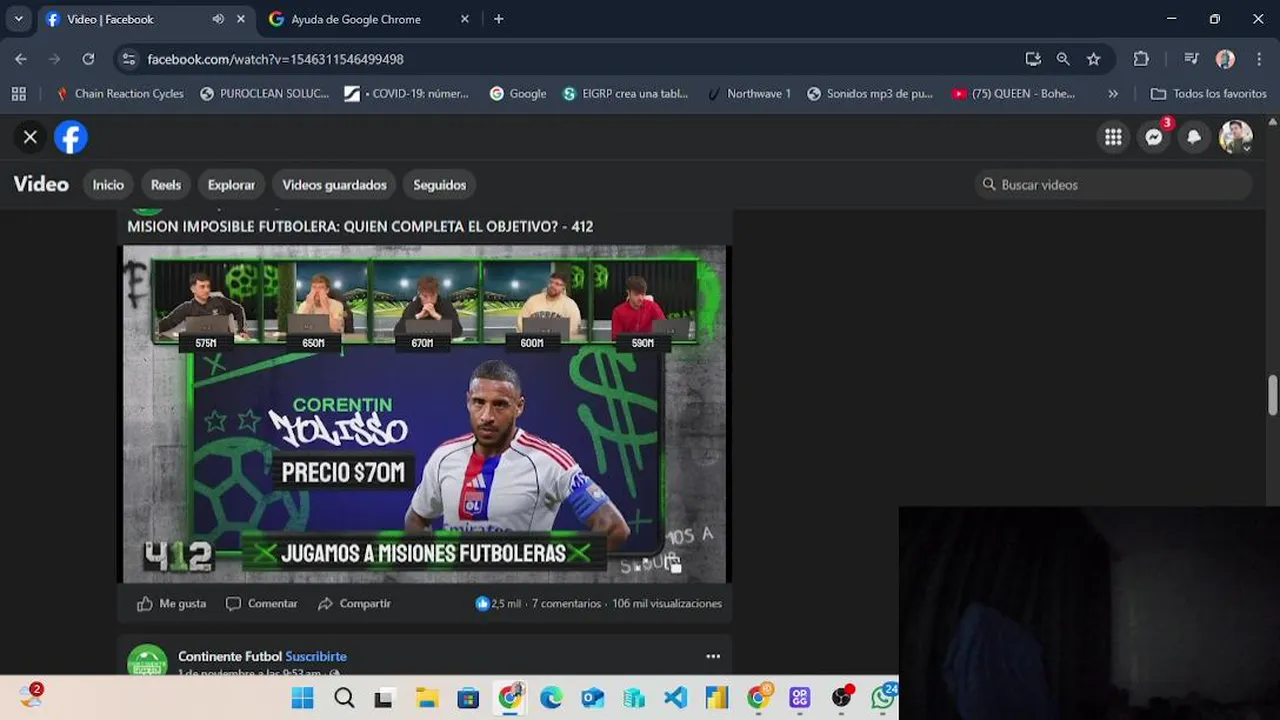The height and width of the screenshot is (720, 1280).
Task: Open Microsoft Edge from taskbar
Action: 551,698
